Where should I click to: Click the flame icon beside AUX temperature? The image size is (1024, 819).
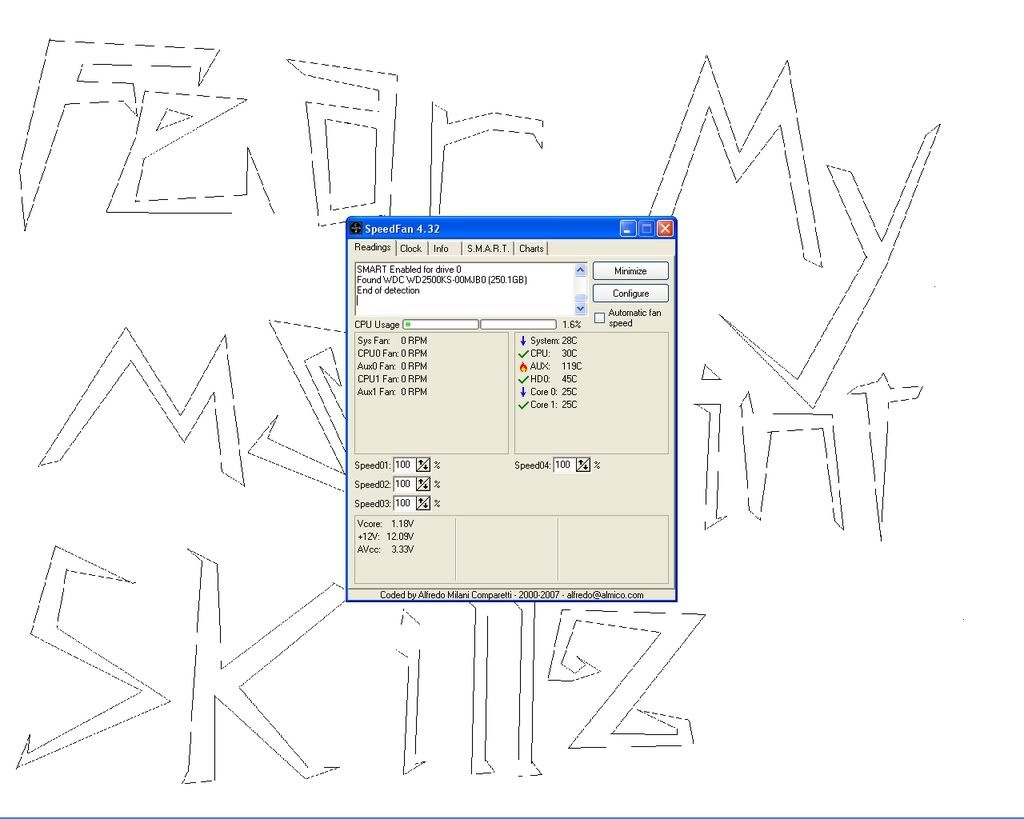point(523,367)
